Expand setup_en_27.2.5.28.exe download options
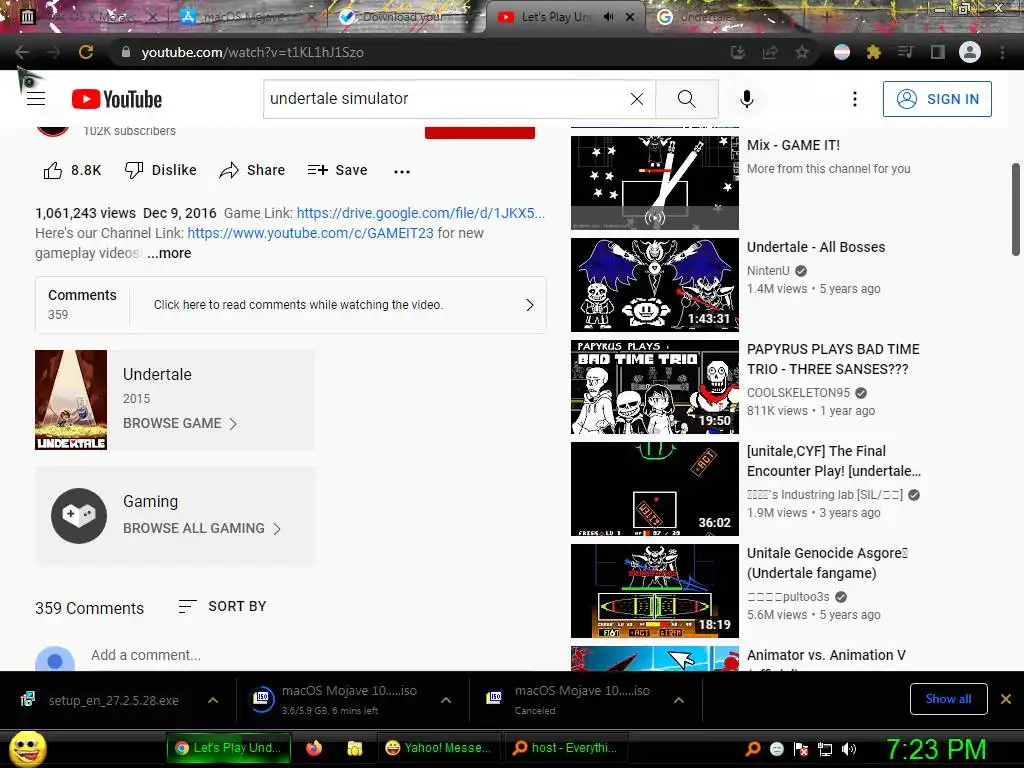Viewport: 1024px width, 768px height. 213,700
